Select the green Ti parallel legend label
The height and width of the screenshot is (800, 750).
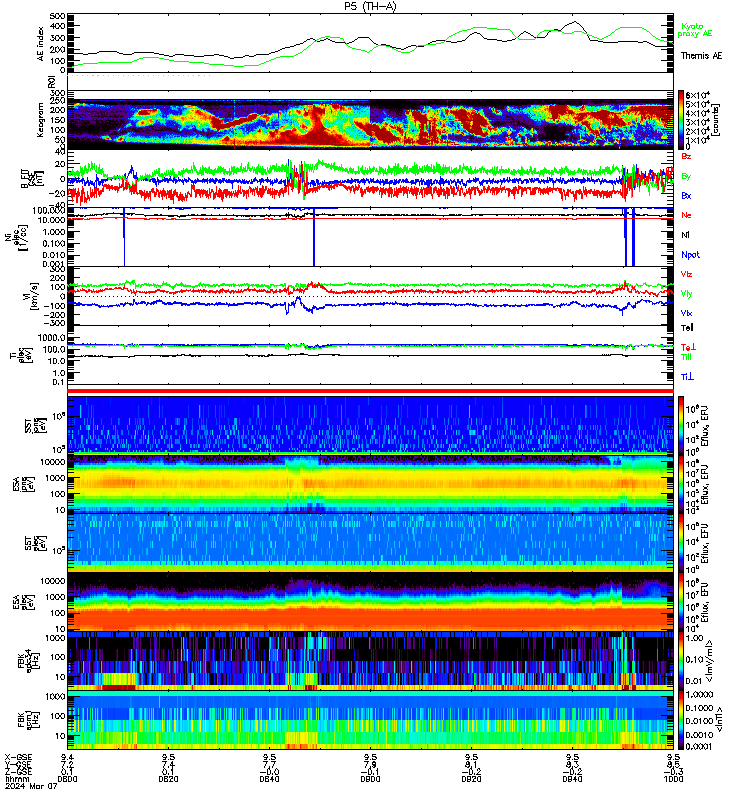click(686, 357)
